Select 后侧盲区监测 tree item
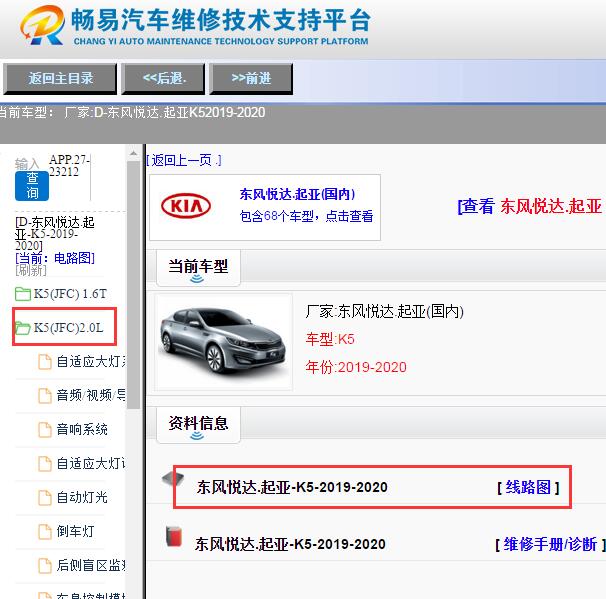The width and height of the screenshot is (606, 599). point(91,566)
